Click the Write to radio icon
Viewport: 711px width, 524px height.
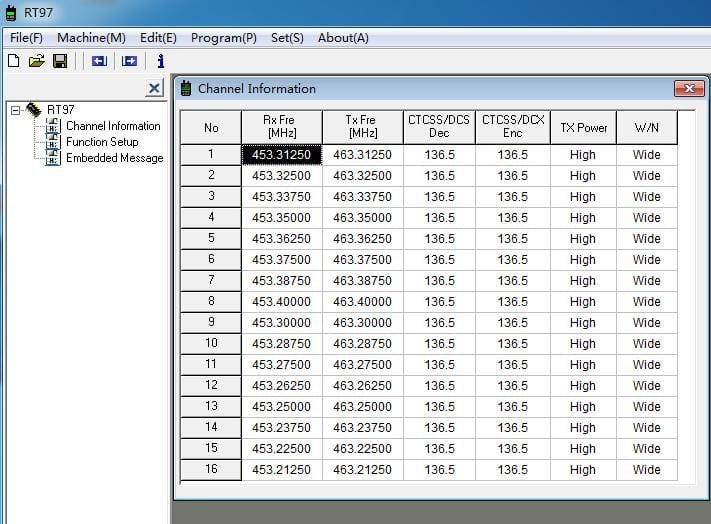(x=129, y=61)
